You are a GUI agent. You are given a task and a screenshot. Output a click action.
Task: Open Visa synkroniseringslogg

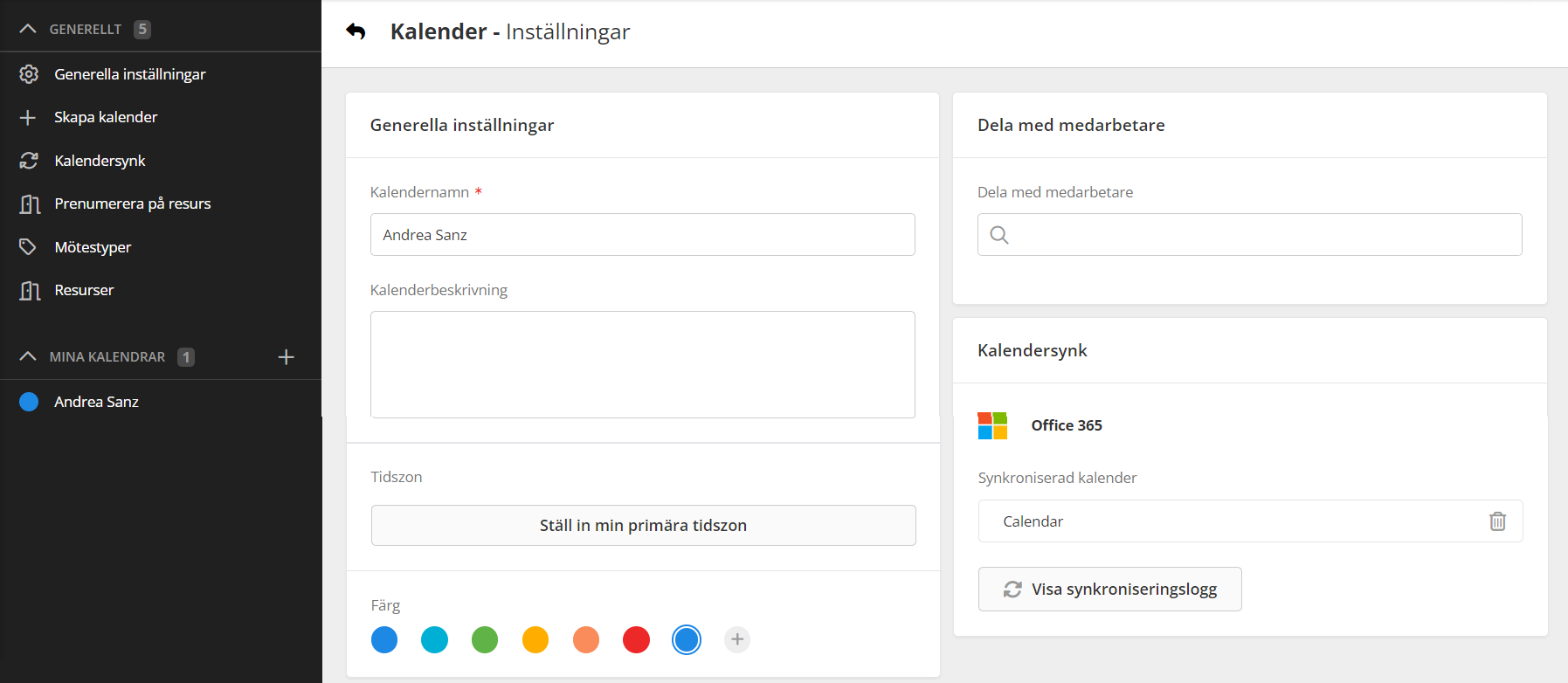pyautogui.click(x=1109, y=590)
